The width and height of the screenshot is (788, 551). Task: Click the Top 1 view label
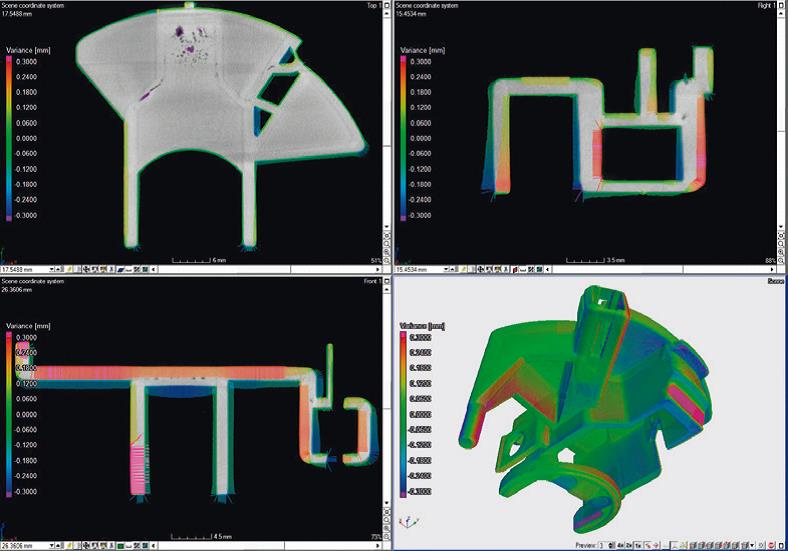375,5
